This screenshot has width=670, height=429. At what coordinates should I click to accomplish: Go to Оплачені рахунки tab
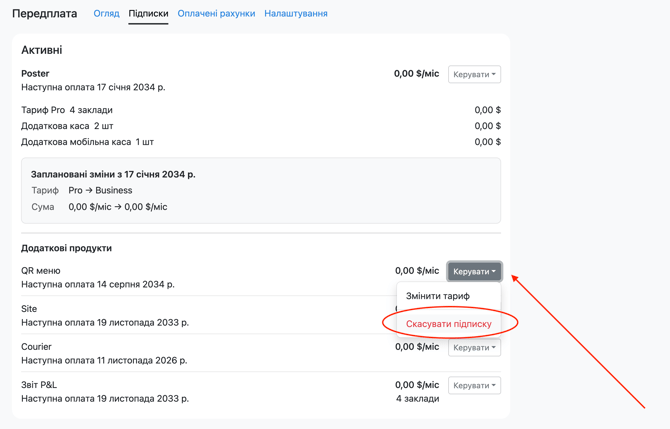pyautogui.click(x=216, y=14)
